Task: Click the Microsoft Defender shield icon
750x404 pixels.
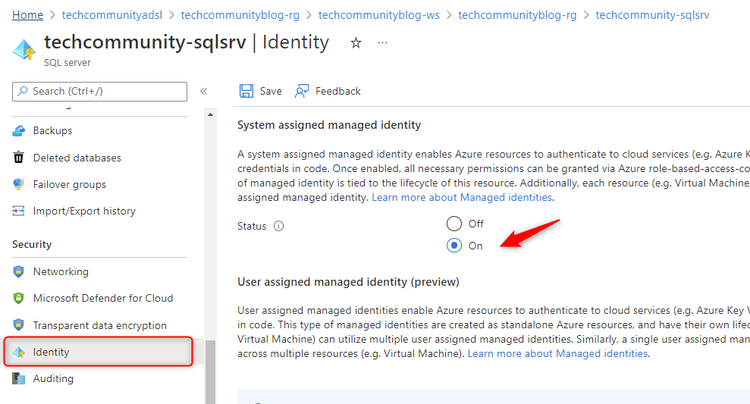Action: pyautogui.click(x=19, y=298)
